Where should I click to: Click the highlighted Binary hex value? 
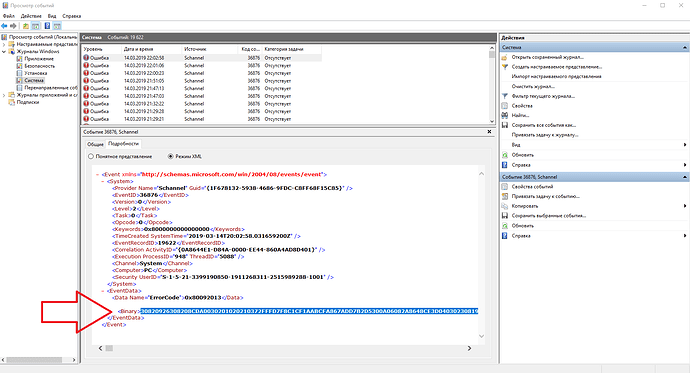point(309,311)
